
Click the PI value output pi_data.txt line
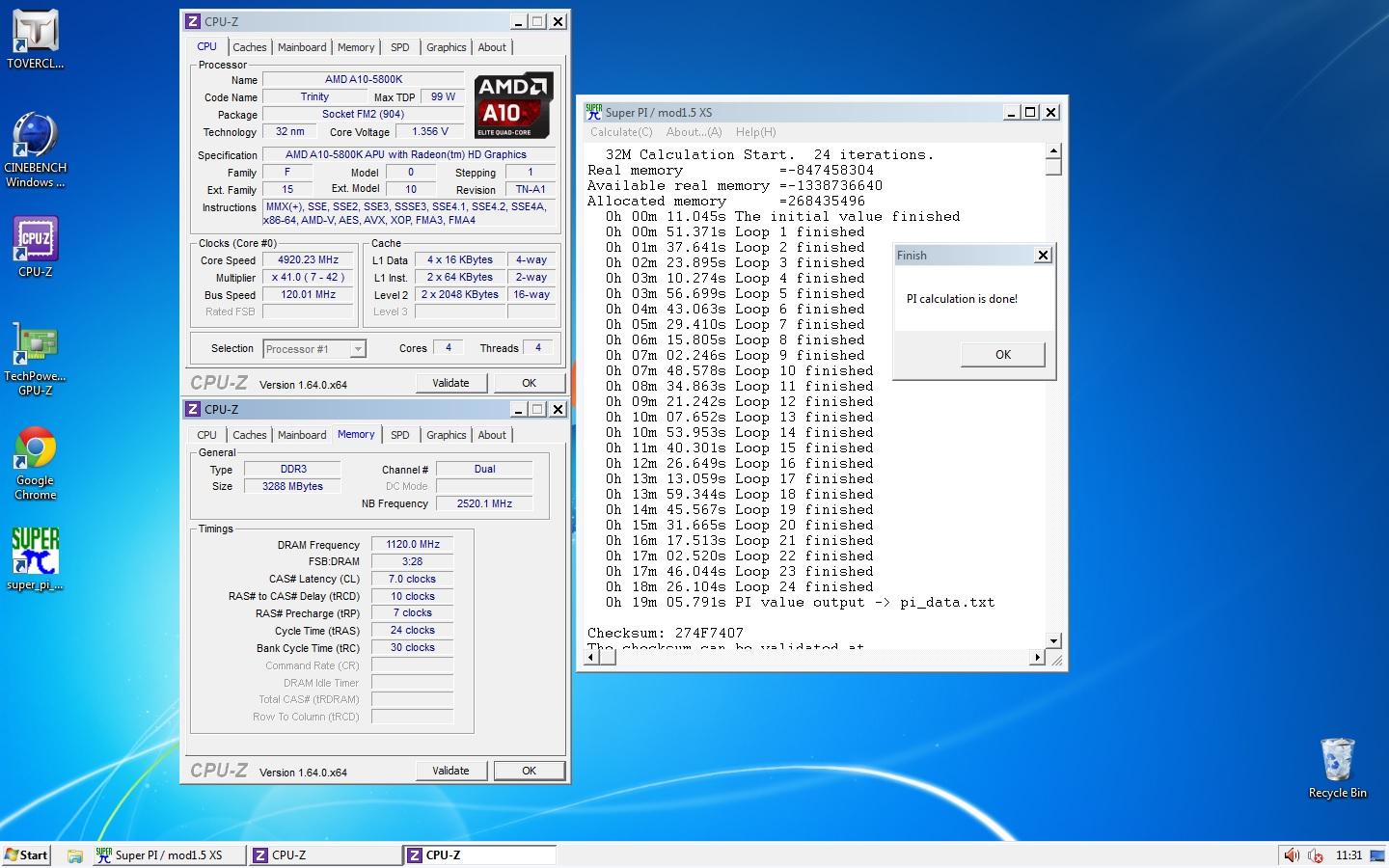pos(800,602)
